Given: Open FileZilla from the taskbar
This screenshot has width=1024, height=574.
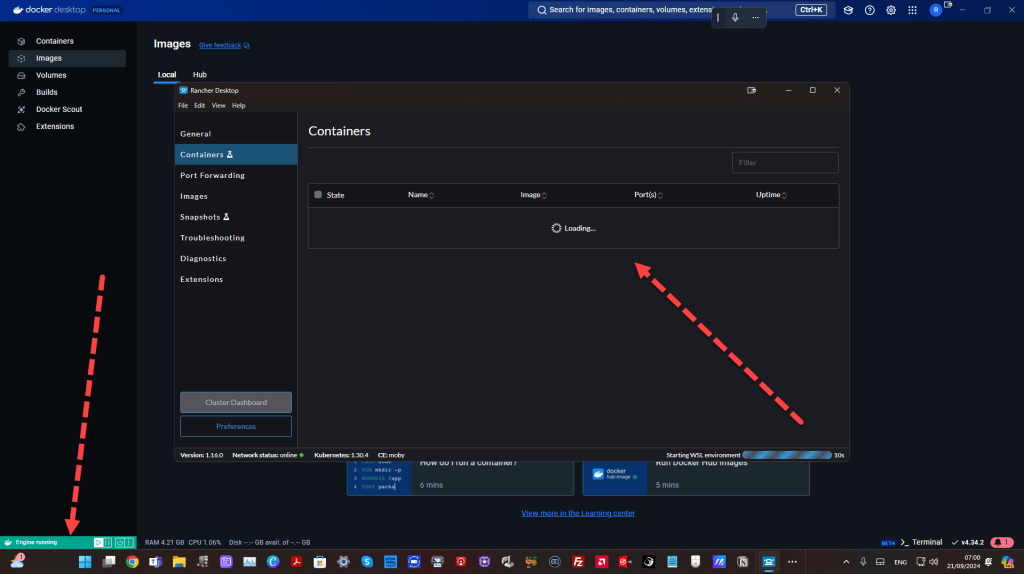Looking at the screenshot, I should 578,562.
